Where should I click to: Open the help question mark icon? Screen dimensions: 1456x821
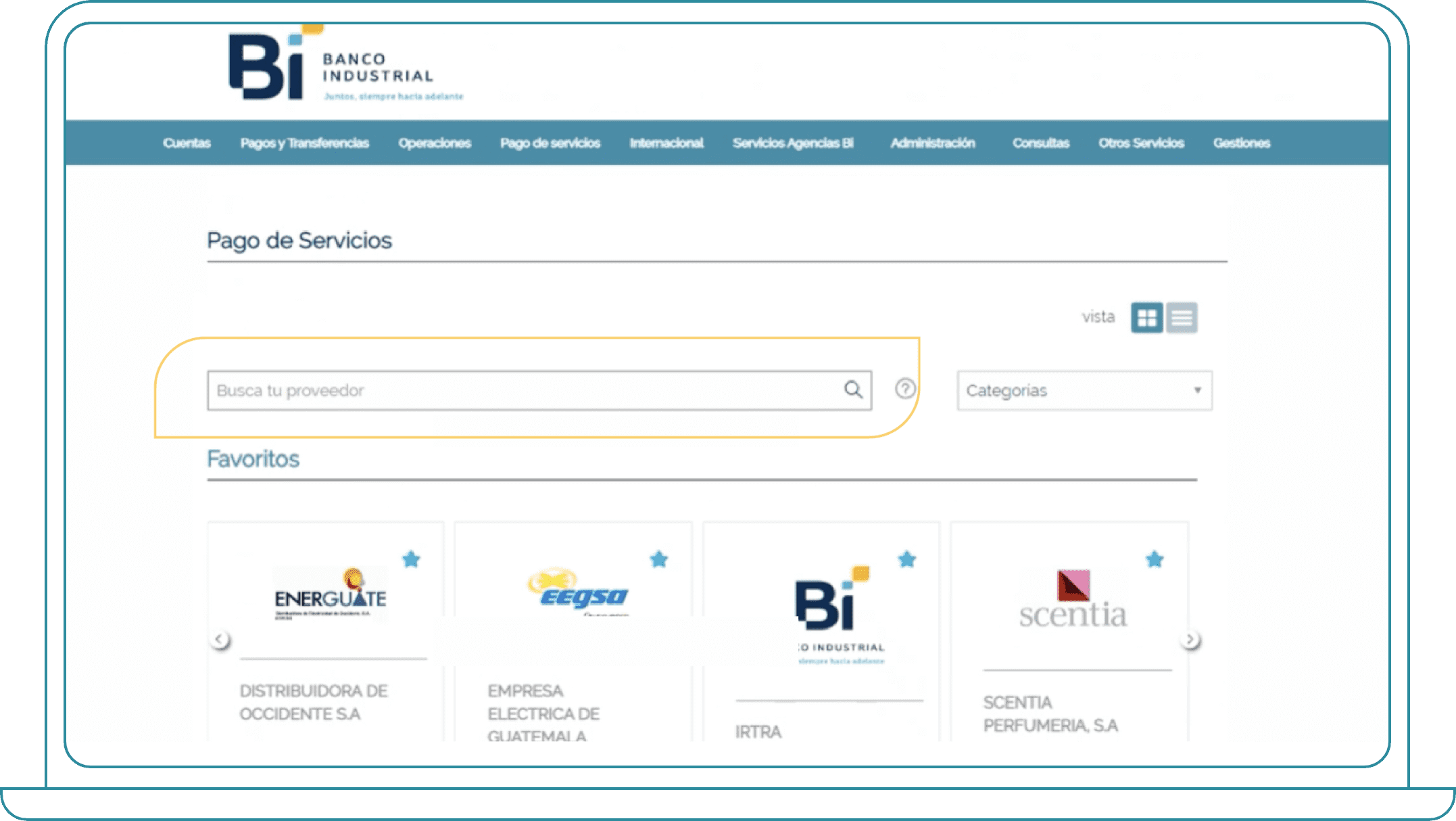[904, 389]
